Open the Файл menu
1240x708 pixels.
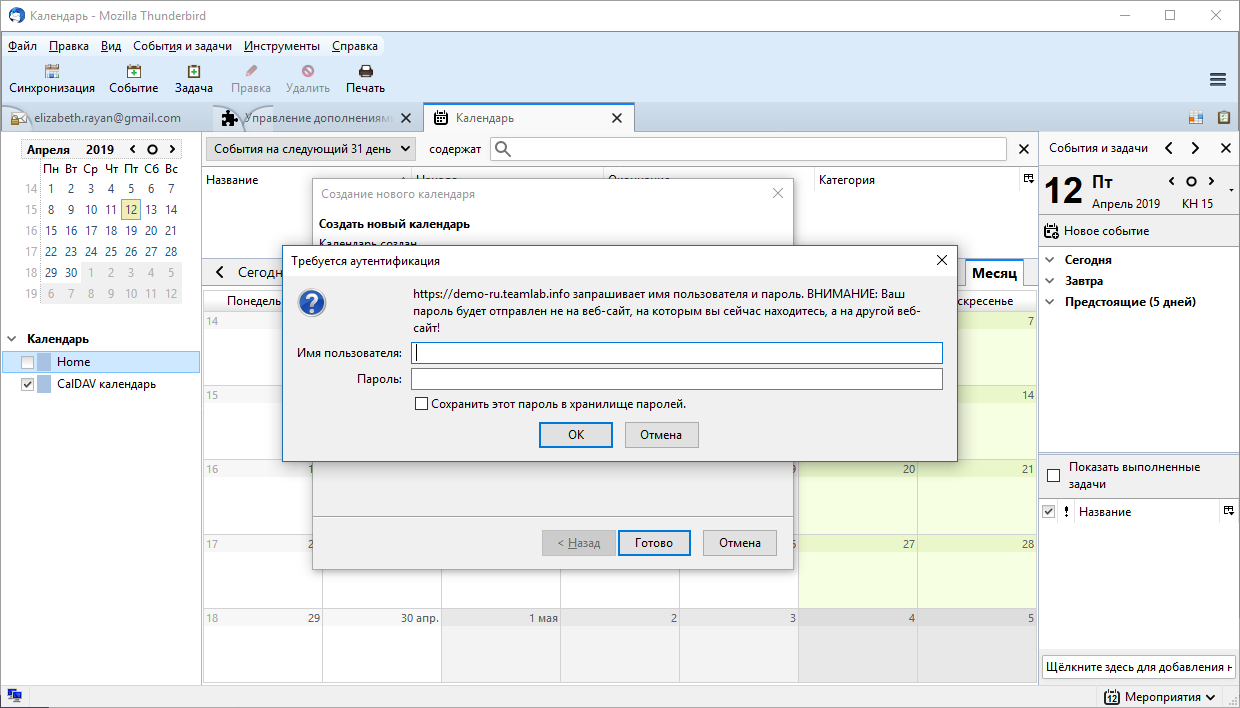[22, 46]
